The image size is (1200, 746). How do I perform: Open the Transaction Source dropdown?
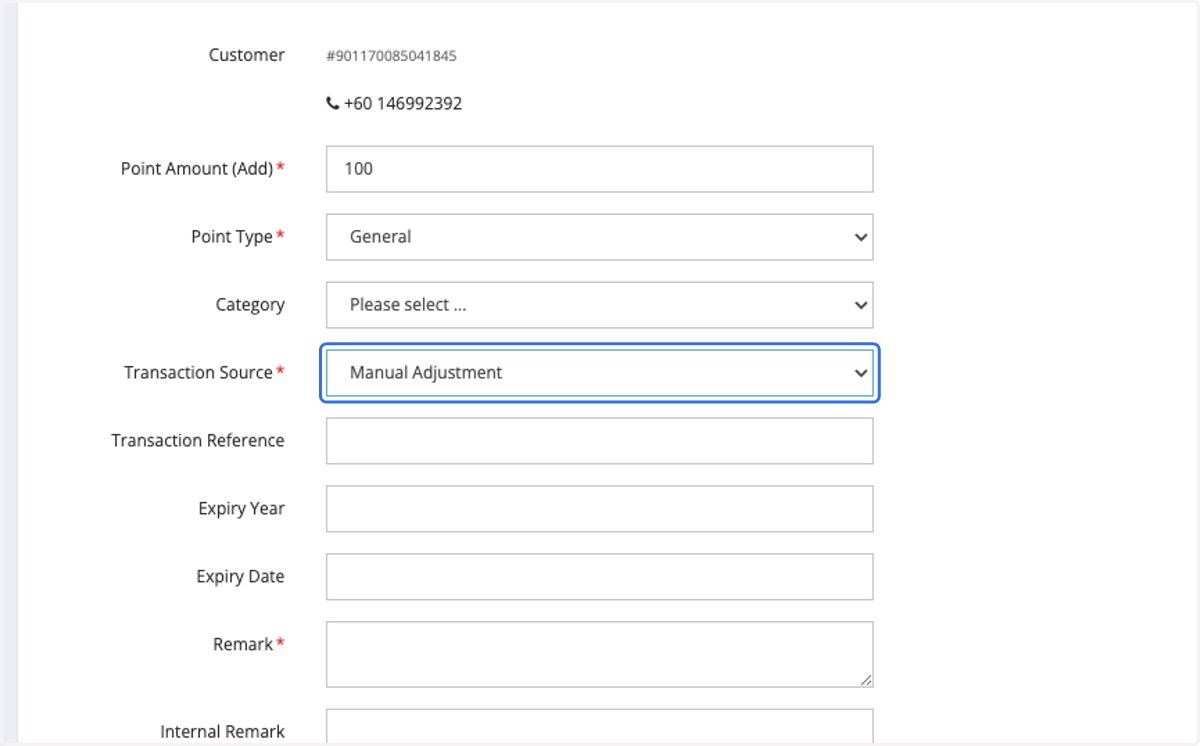pyautogui.click(x=599, y=373)
